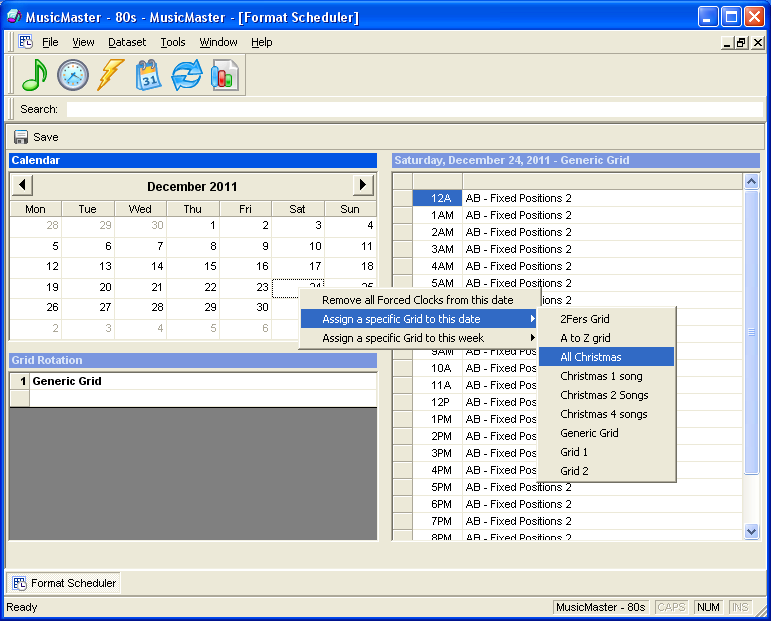Pick 'Christmas 2 Songs' grid option
Screen dimensions: 771x621
tap(604, 395)
